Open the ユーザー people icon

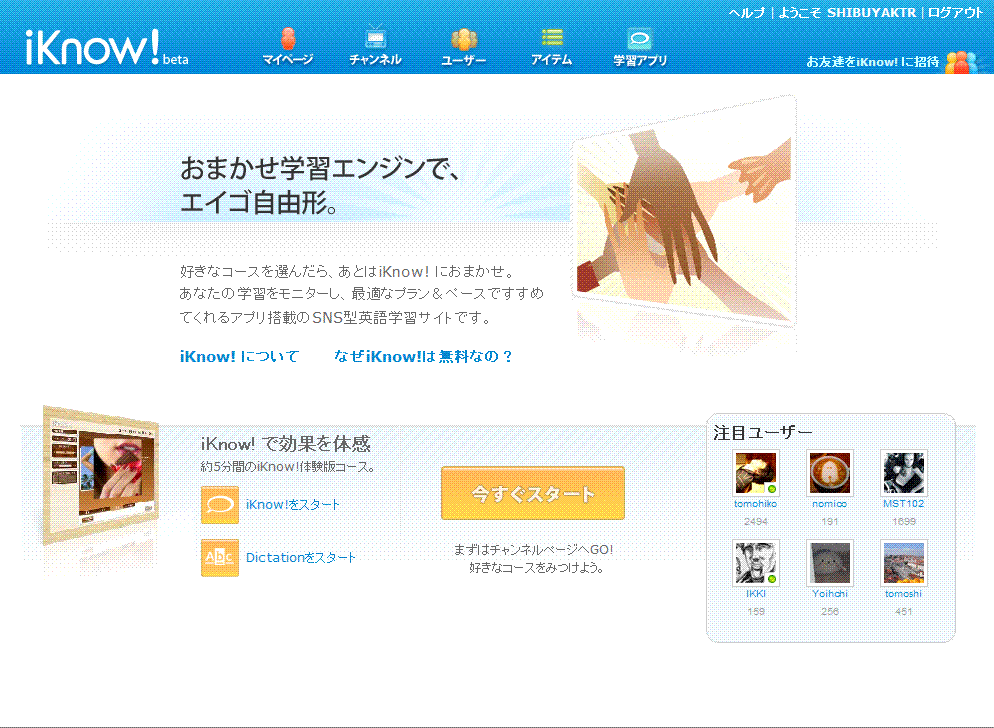click(x=463, y=39)
